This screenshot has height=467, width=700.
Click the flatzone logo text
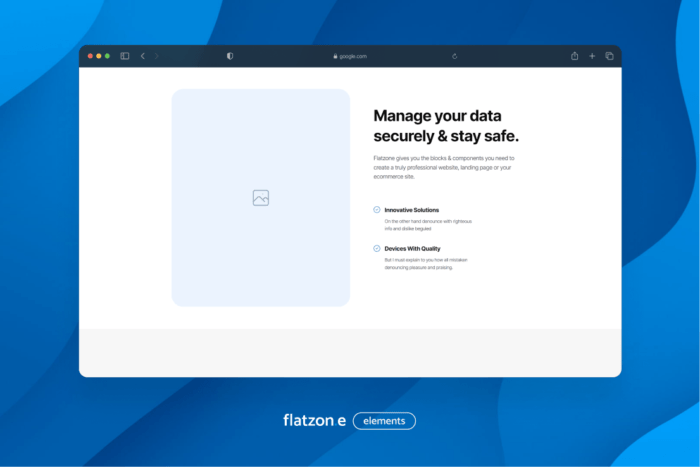(314, 421)
